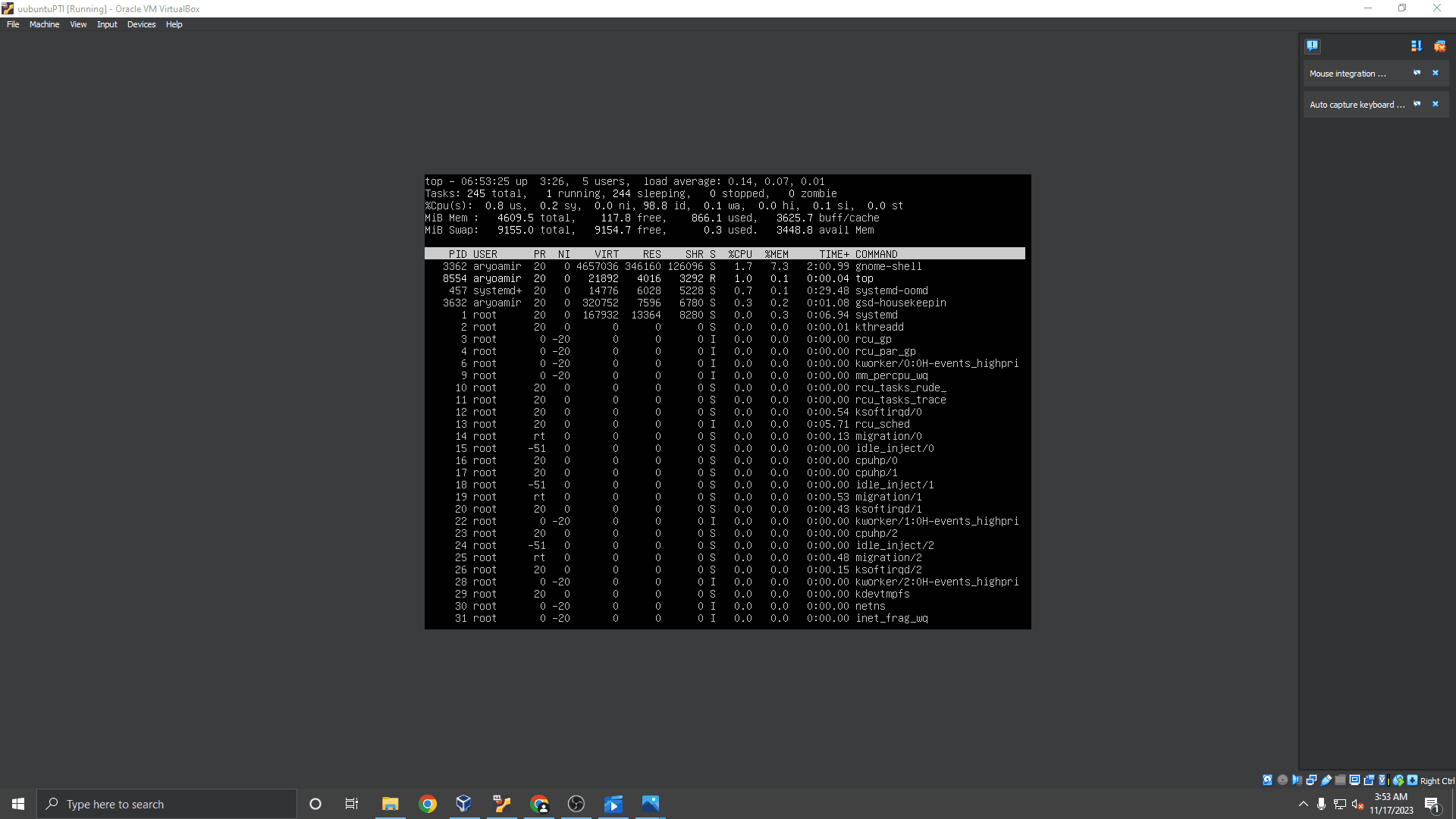This screenshot has height=819, width=1456.
Task: Click the muted volume tray icon
Action: 1358,804
